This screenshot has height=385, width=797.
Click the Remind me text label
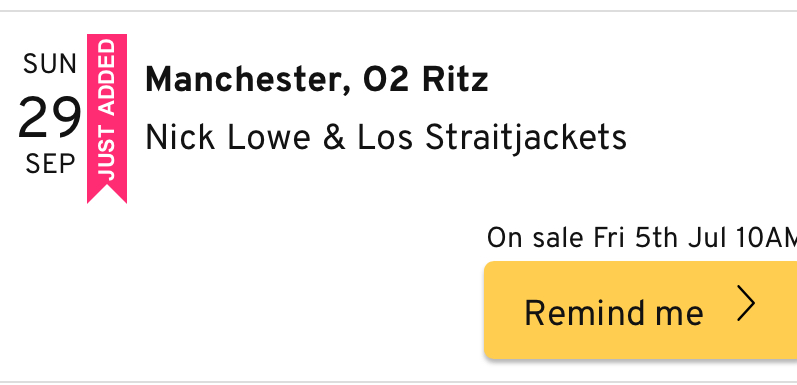point(614,312)
